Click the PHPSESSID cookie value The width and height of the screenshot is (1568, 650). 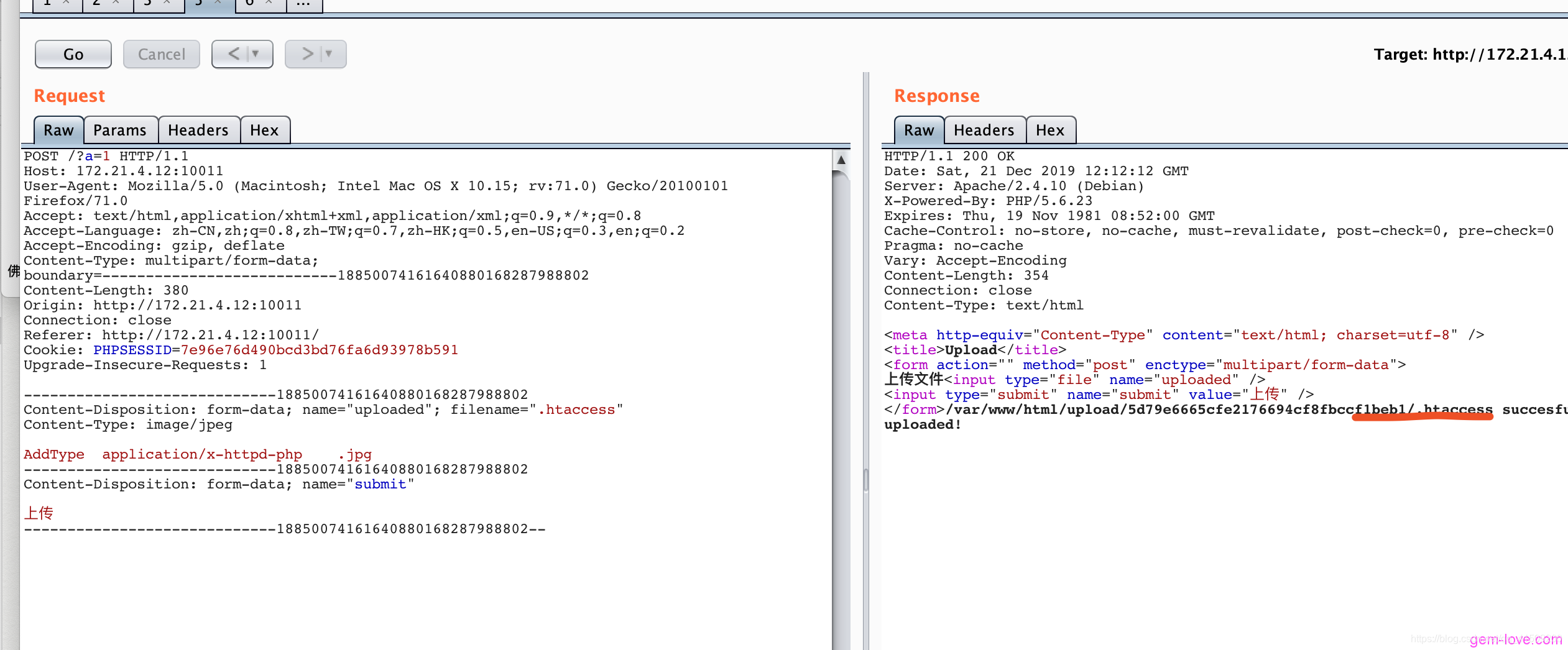click(x=319, y=350)
